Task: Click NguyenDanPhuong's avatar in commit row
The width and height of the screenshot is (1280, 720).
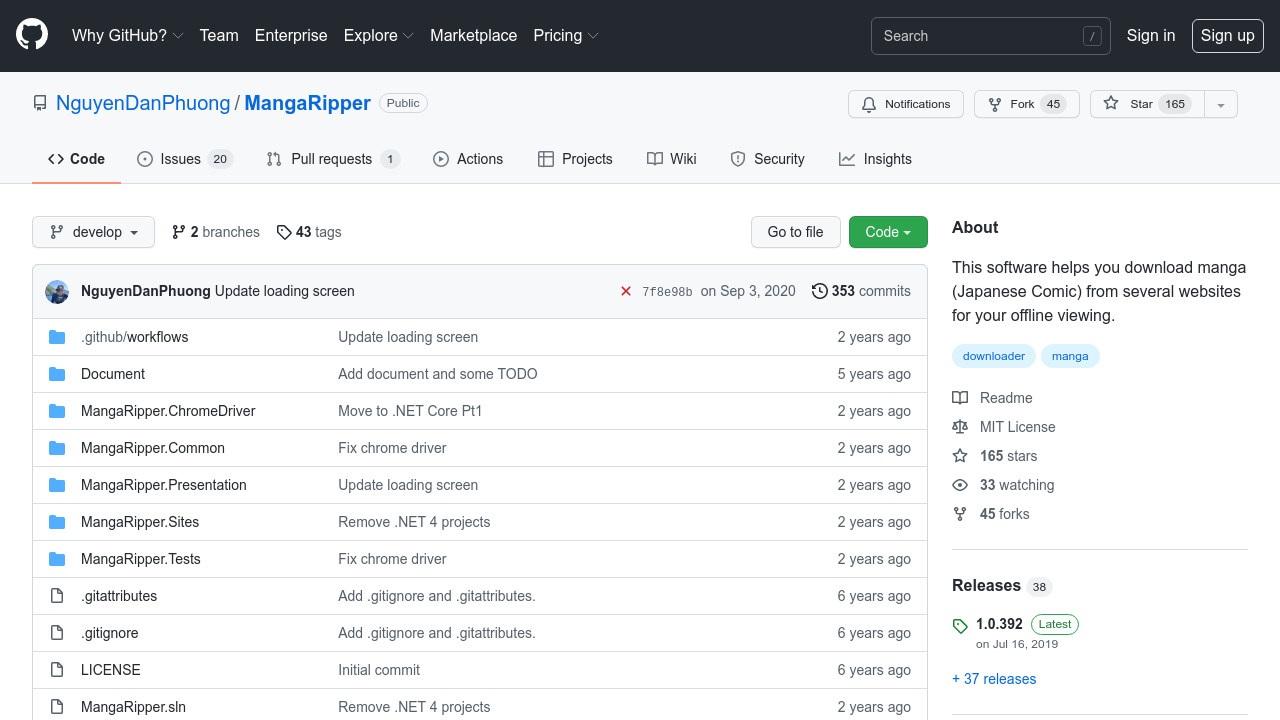Action: pyautogui.click(x=57, y=291)
